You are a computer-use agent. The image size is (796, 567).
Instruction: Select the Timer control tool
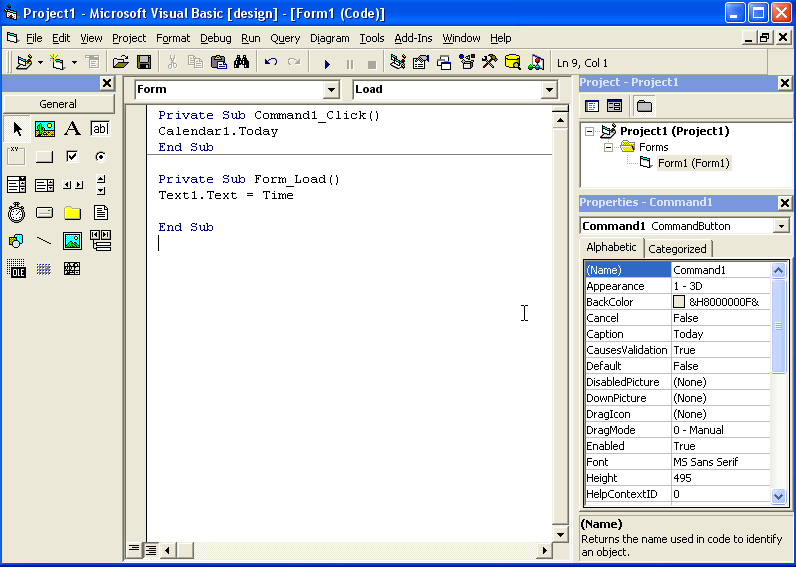(17, 213)
